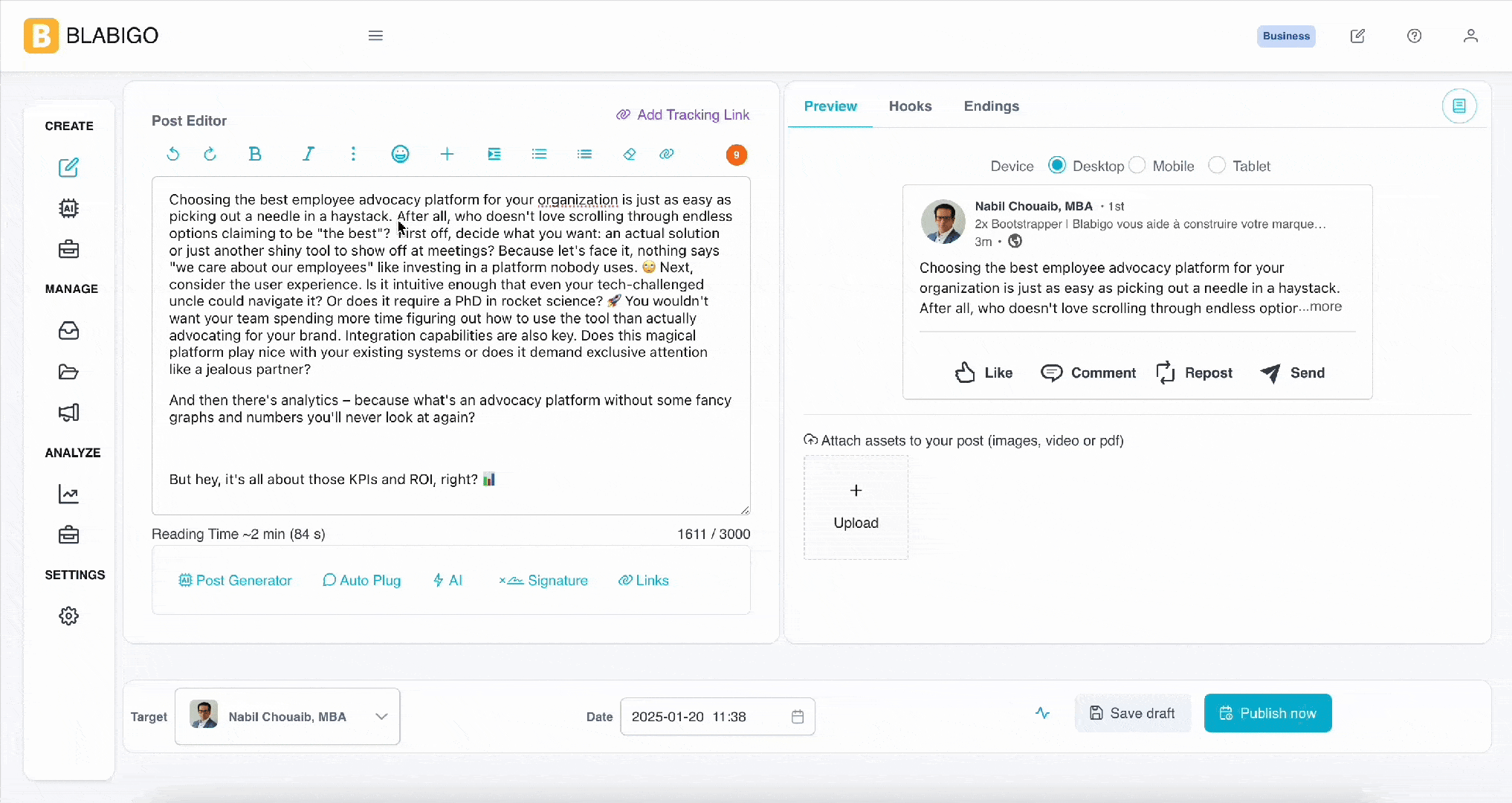Click the emoji picker icon

tap(399, 154)
